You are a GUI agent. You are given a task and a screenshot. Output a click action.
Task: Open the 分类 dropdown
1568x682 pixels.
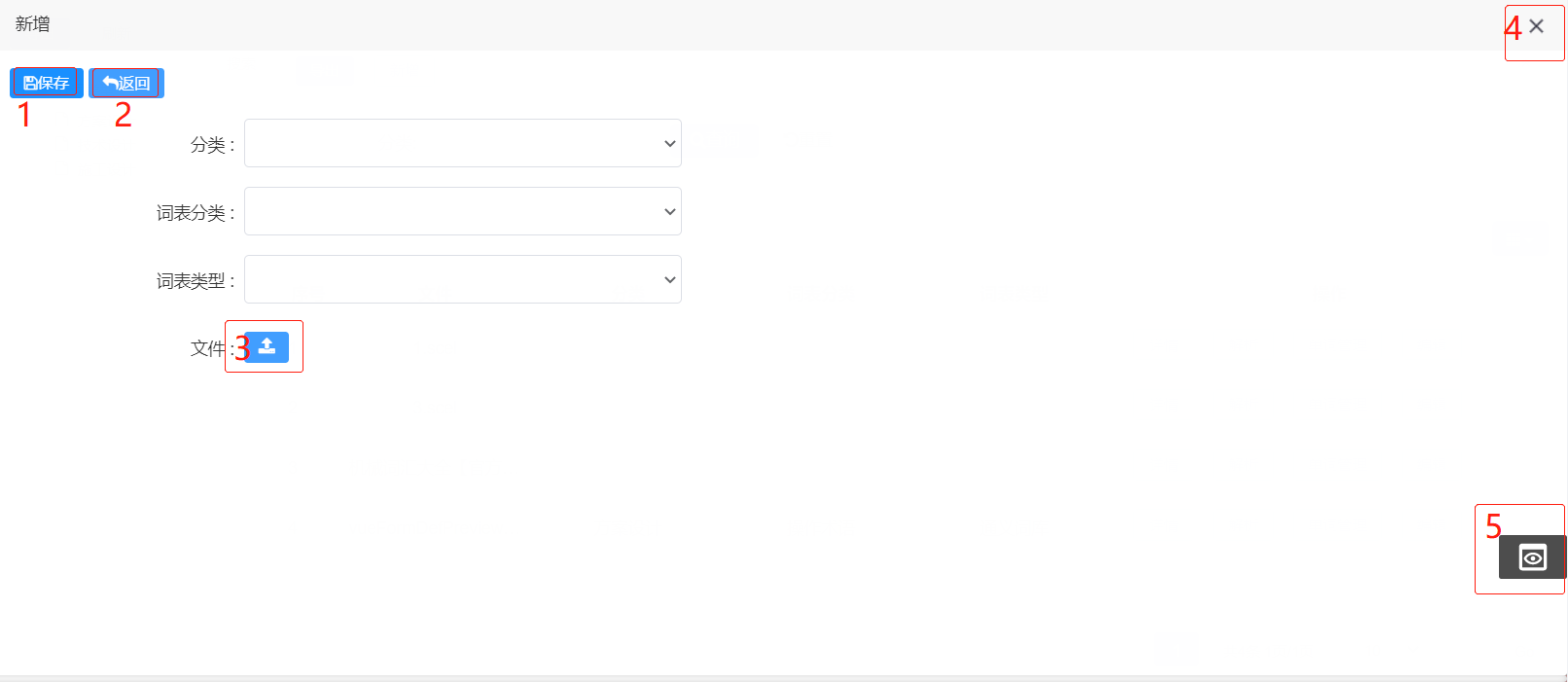462,143
